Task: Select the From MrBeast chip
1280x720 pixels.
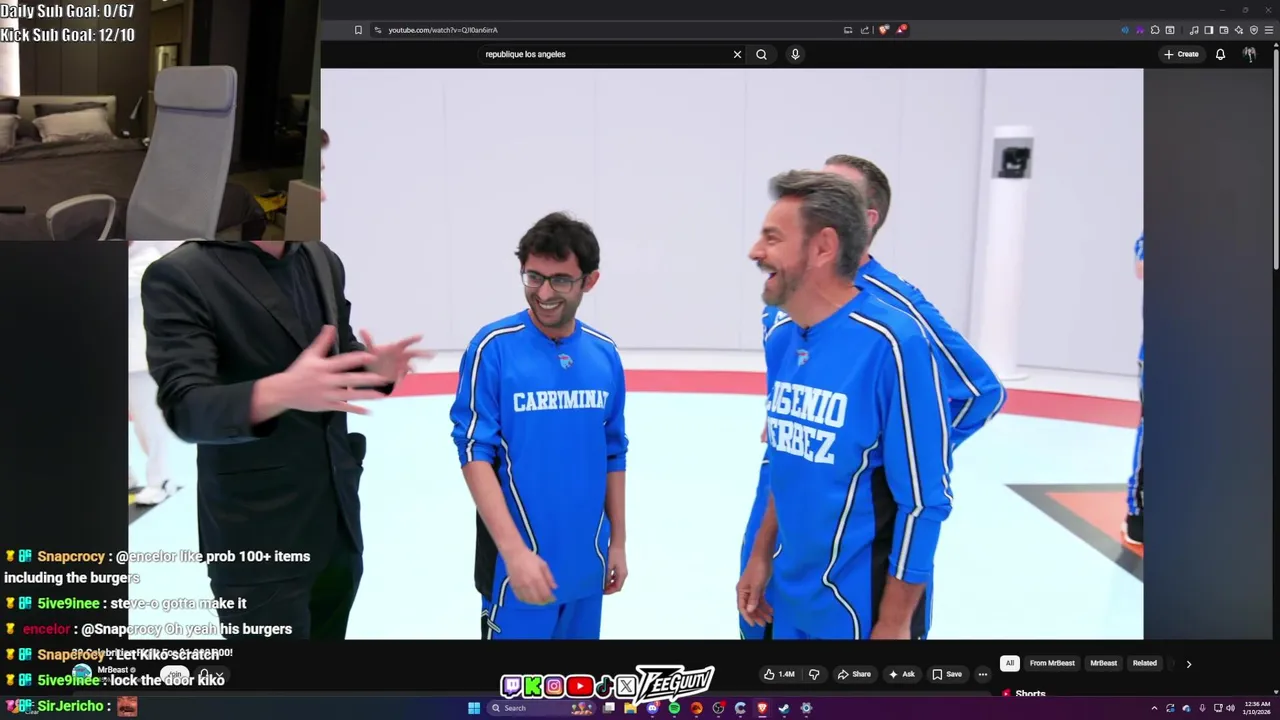Action: click(x=1052, y=663)
